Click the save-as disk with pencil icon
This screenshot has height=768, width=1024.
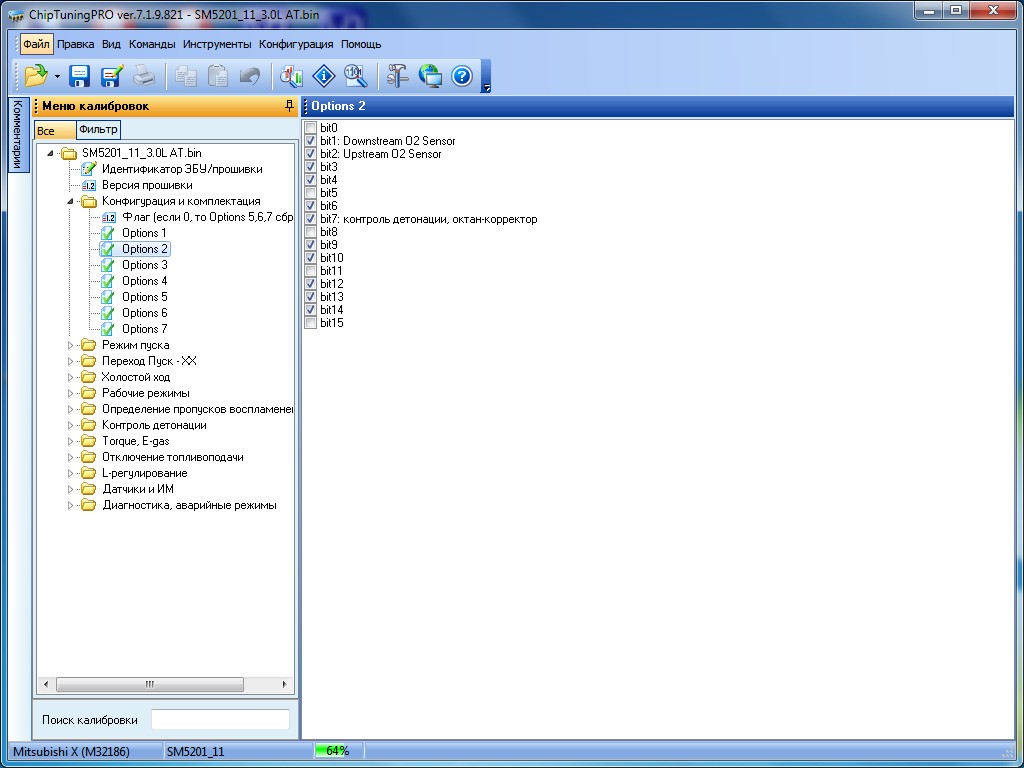[x=111, y=76]
